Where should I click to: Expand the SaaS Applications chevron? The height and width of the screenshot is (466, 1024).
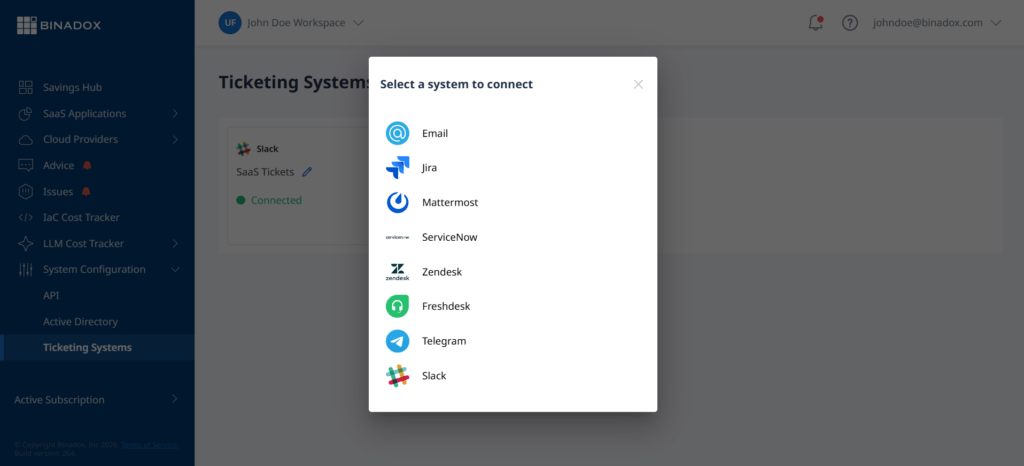[175, 114]
